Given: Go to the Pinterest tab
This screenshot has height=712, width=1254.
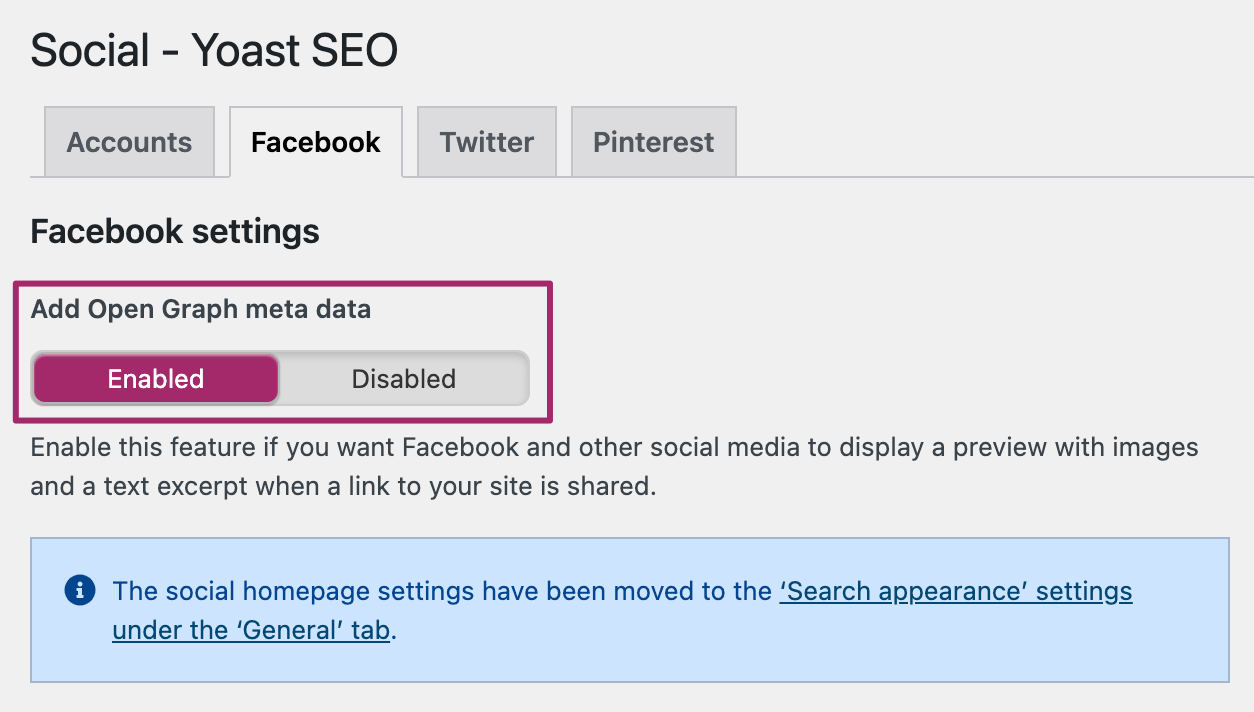Looking at the screenshot, I should click(654, 142).
